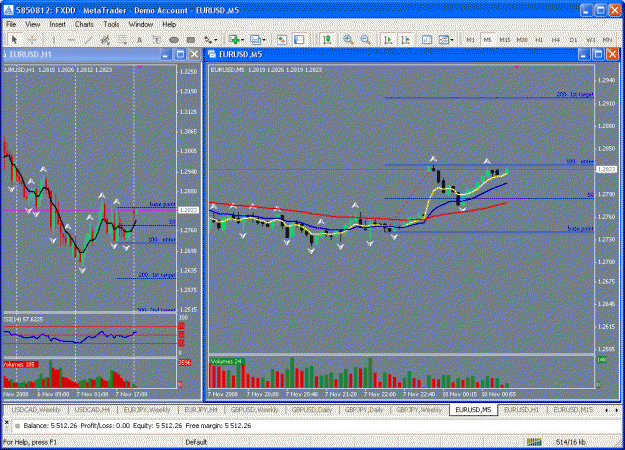Screen dimensions: 625x450
Task: Click the connection status bars icon
Action: click(534, 442)
